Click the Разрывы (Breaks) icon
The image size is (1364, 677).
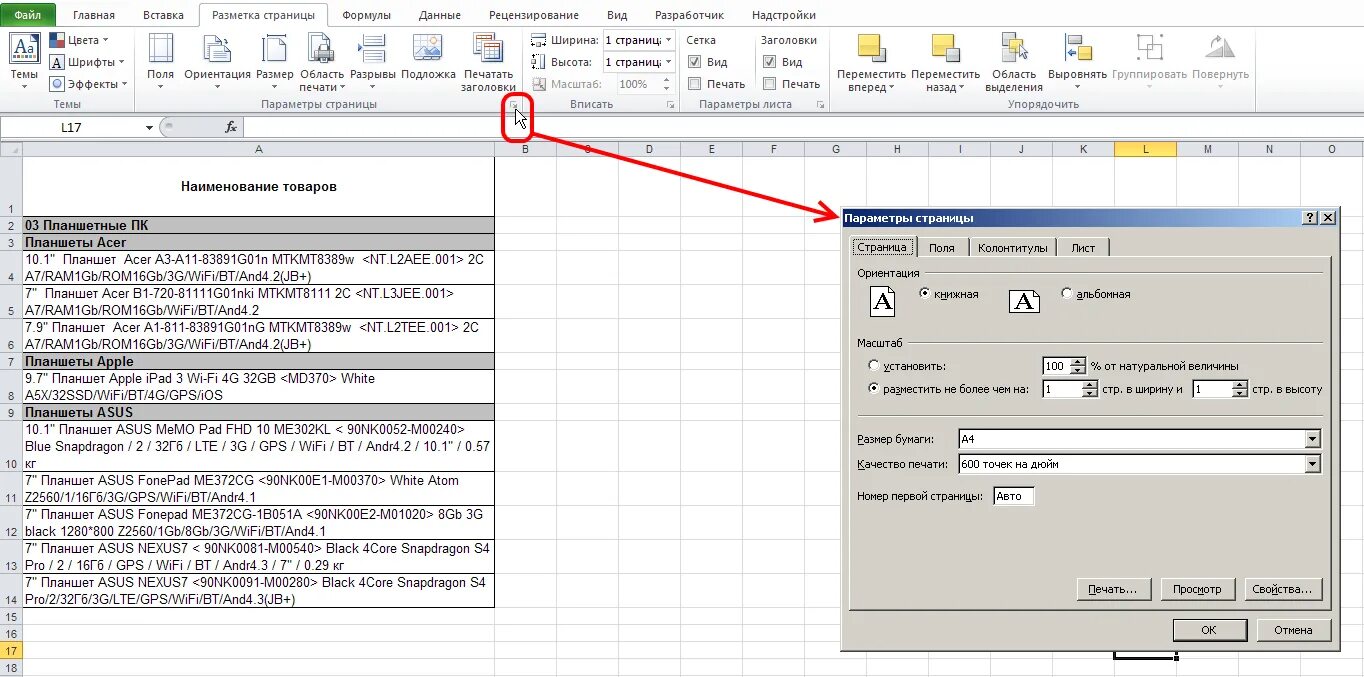click(x=372, y=48)
